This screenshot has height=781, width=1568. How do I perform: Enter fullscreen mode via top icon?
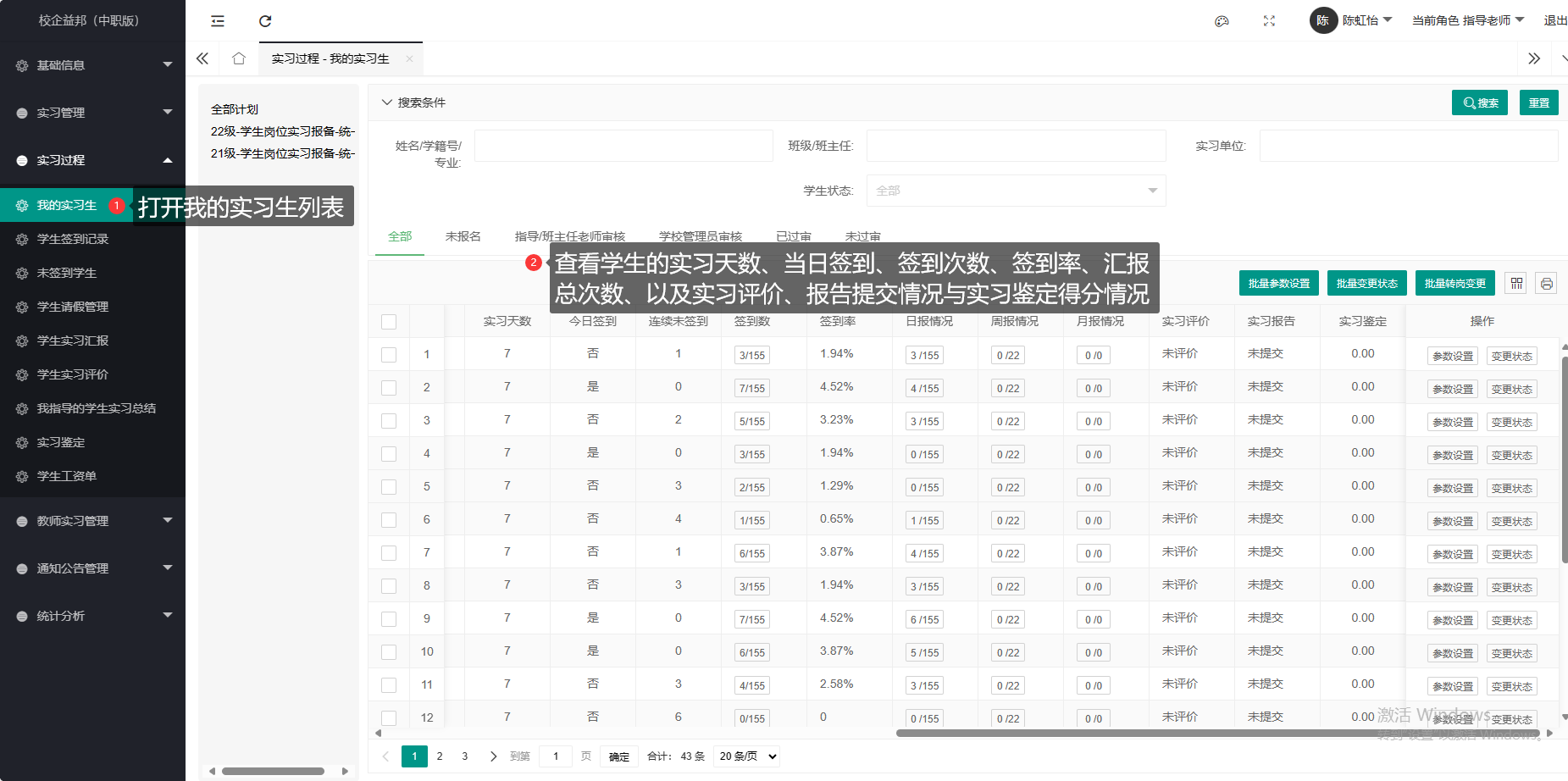point(1269,21)
